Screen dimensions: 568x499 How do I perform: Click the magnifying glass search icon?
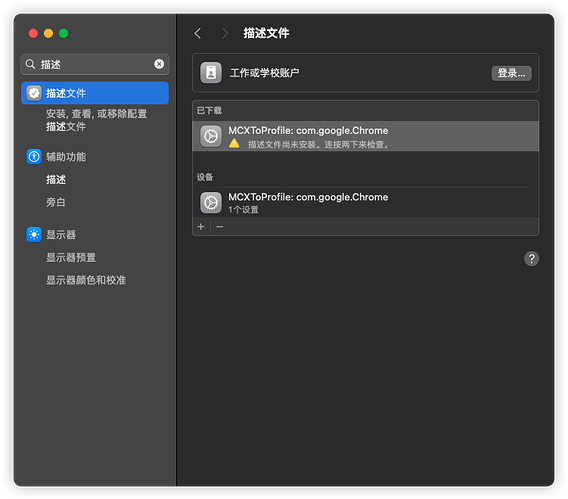coord(30,64)
